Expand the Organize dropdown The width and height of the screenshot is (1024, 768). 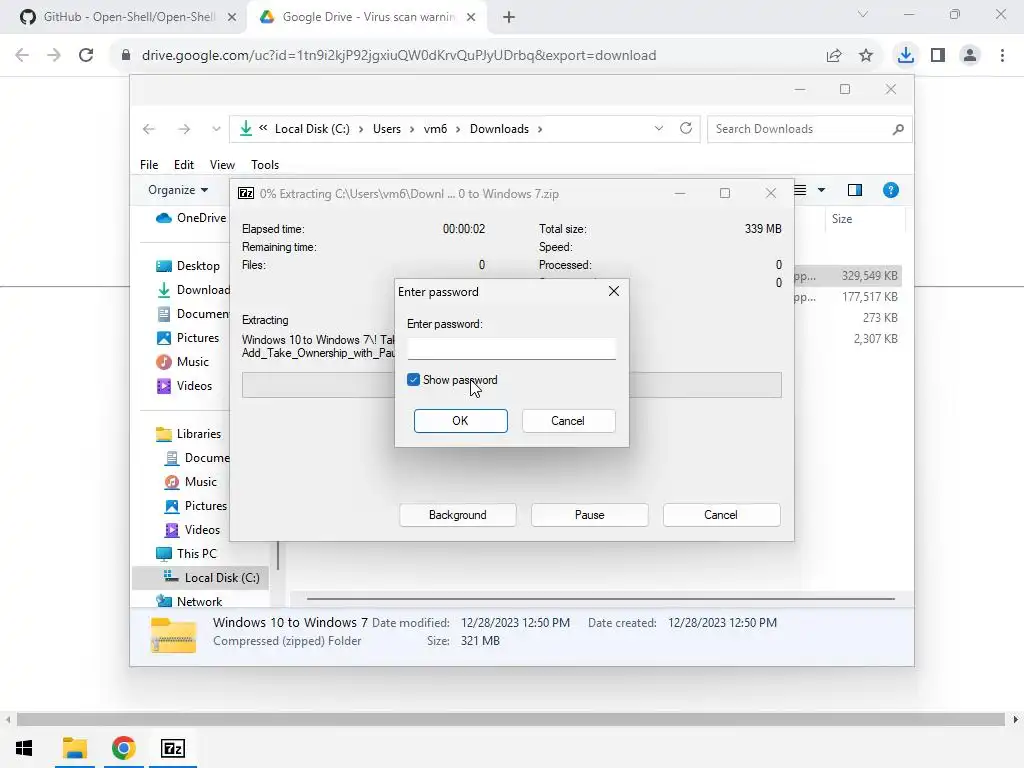[178, 189]
